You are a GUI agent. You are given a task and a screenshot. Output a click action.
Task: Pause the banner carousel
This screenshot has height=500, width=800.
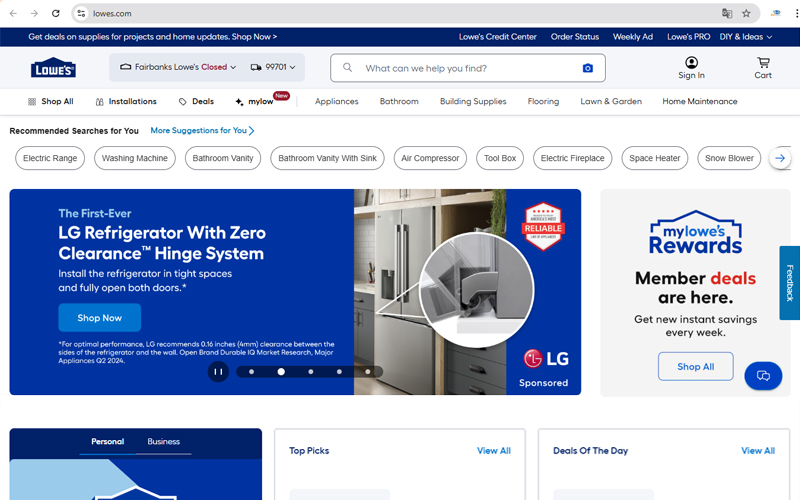coord(218,371)
